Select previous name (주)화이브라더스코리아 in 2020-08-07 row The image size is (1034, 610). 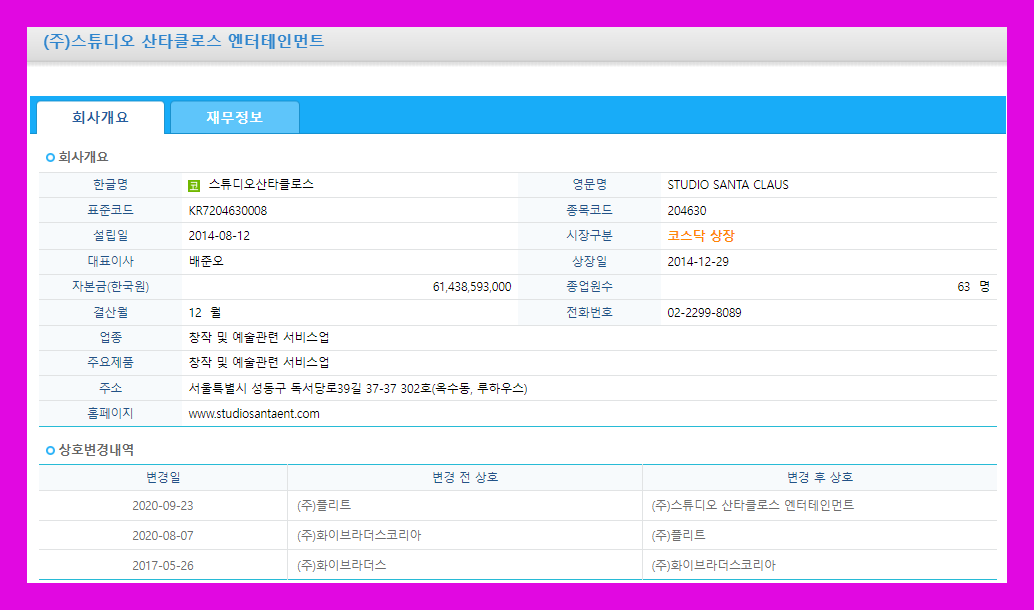(359, 535)
